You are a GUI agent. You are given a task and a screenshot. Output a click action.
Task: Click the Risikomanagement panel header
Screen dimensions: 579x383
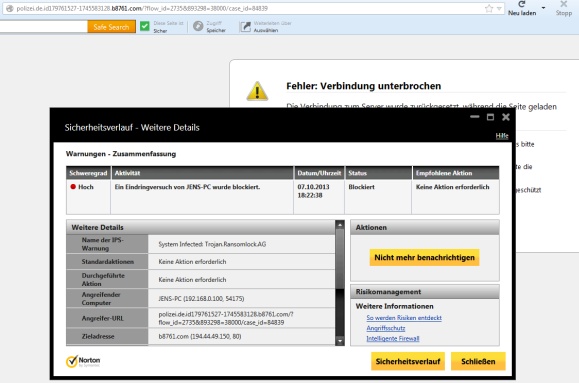tap(425, 292)
